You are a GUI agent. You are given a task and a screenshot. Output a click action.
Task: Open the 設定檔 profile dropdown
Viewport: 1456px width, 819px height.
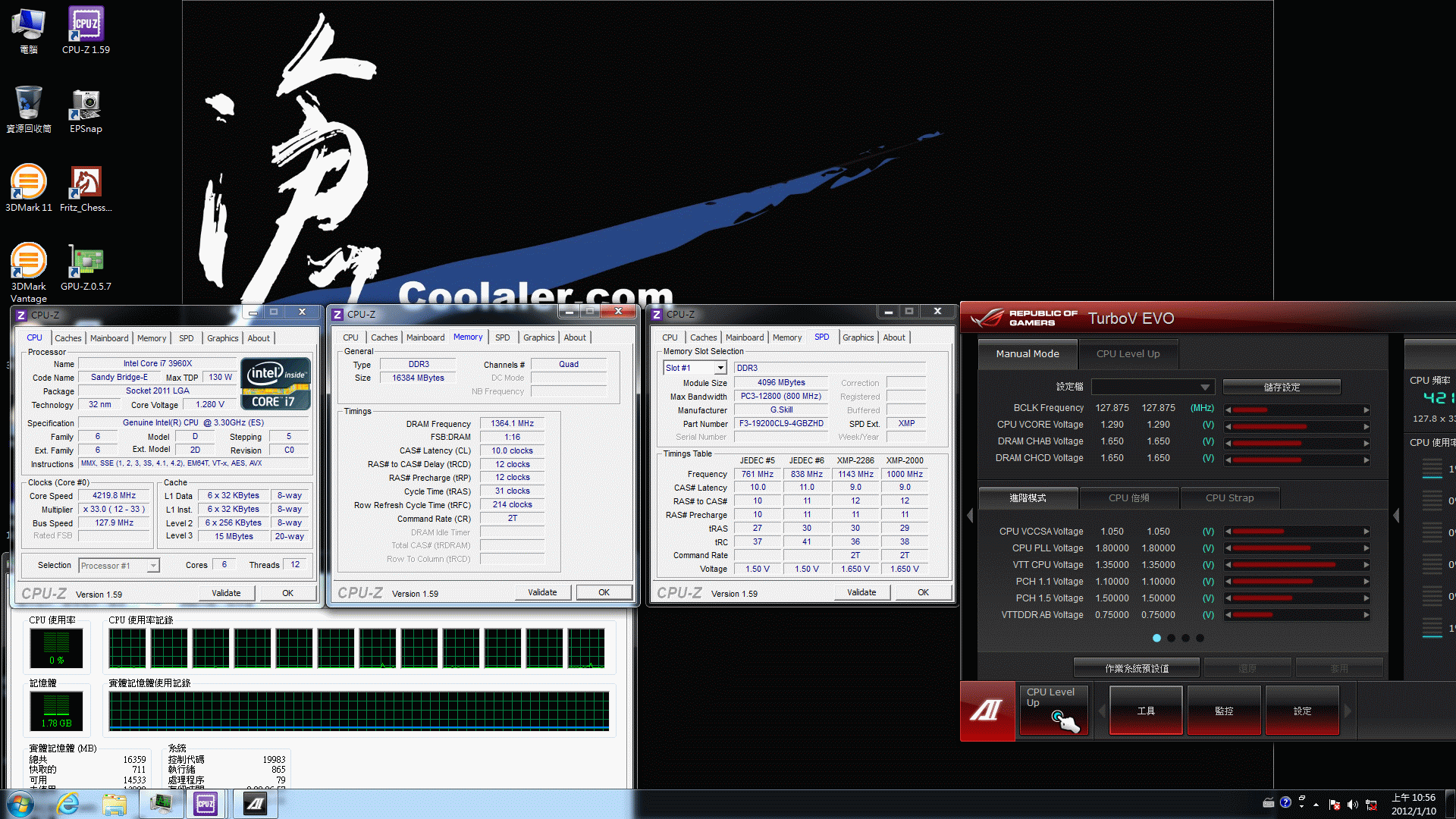point(1153,387)
